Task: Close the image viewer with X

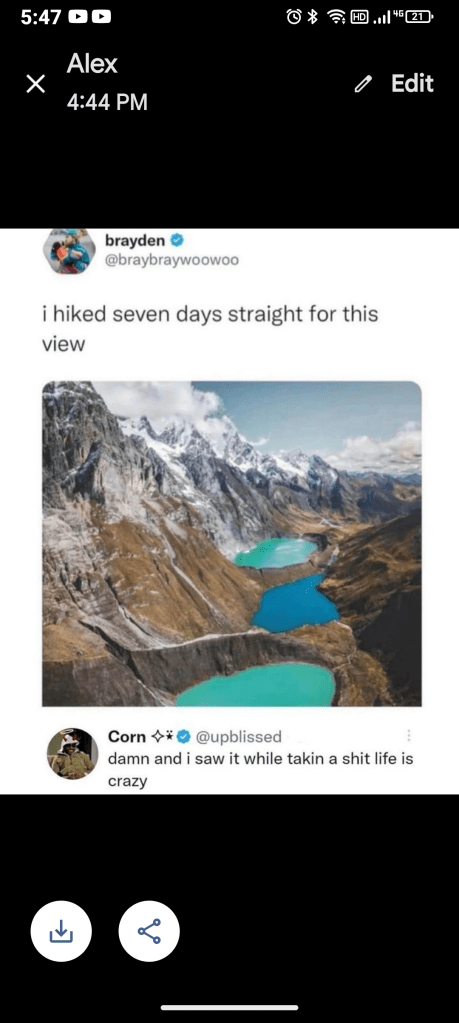Action: [36, 84]
